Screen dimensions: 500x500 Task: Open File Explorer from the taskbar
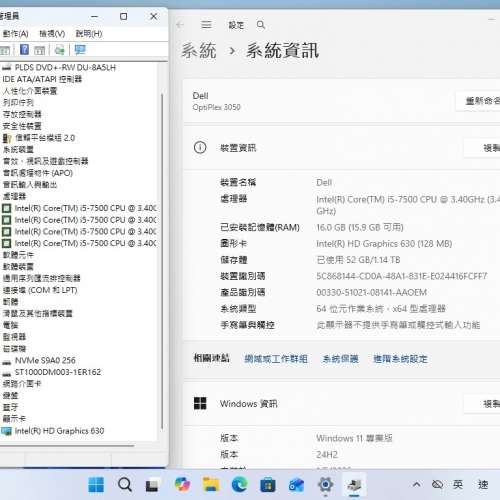coord(211,484)
